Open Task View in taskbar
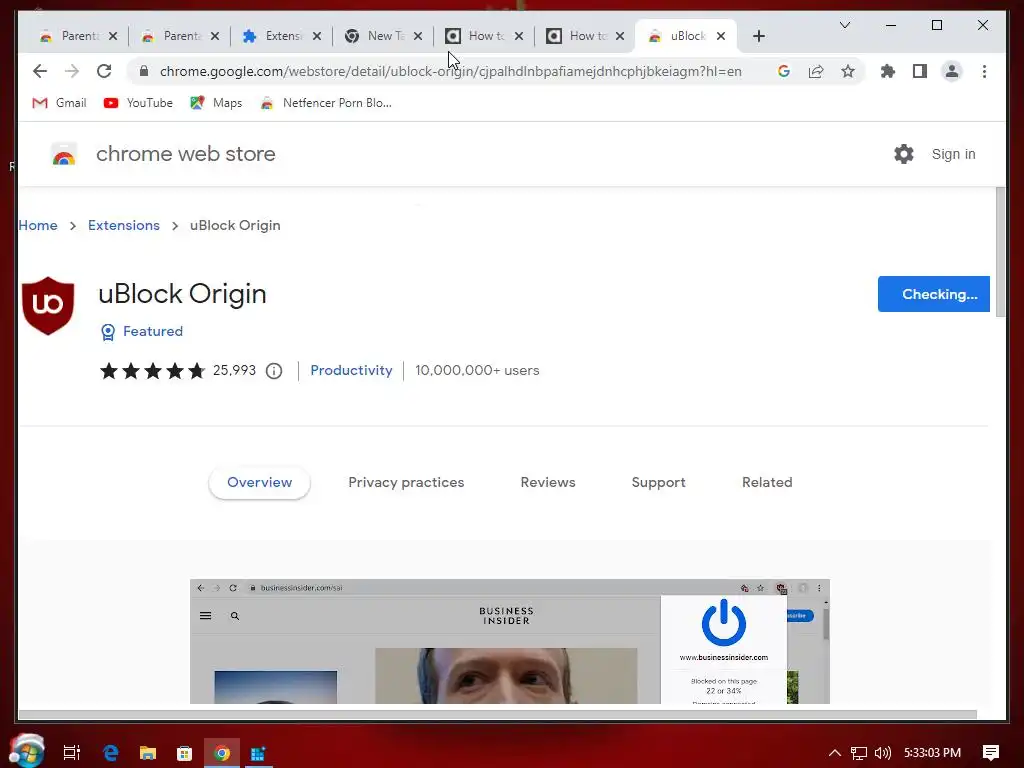 point(72,753)
